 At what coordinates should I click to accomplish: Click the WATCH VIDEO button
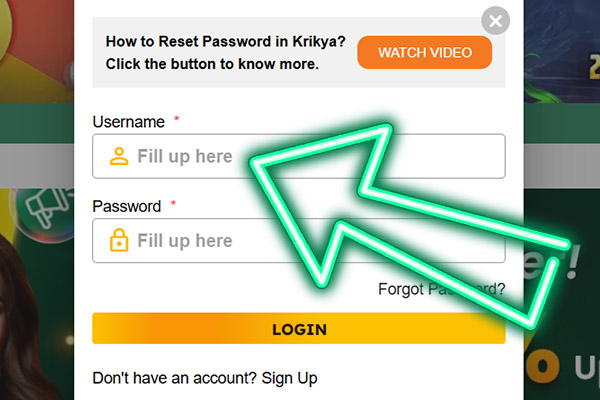[x=424, y=52]
